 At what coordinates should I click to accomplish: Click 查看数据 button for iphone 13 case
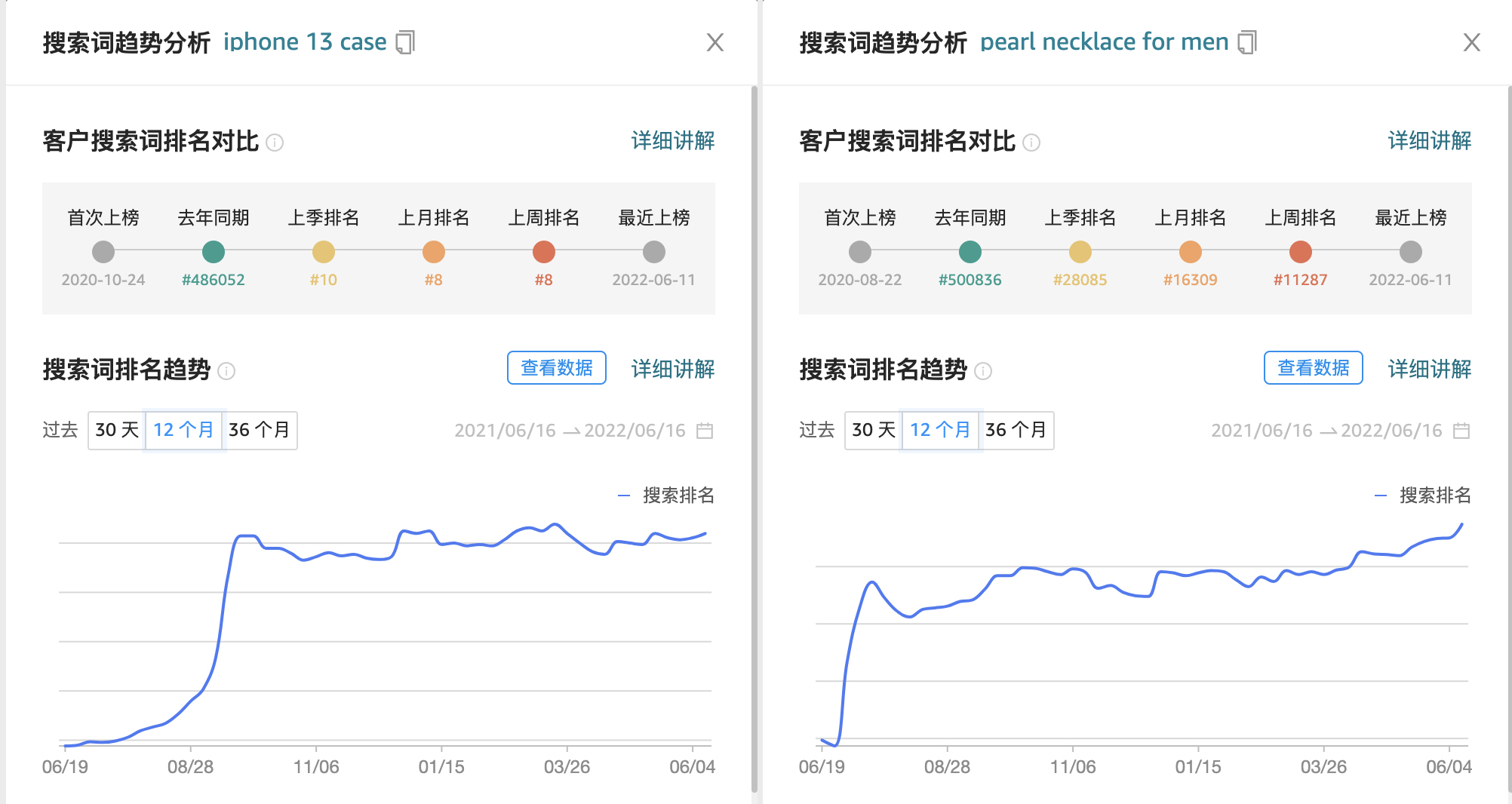pos(557,368)
